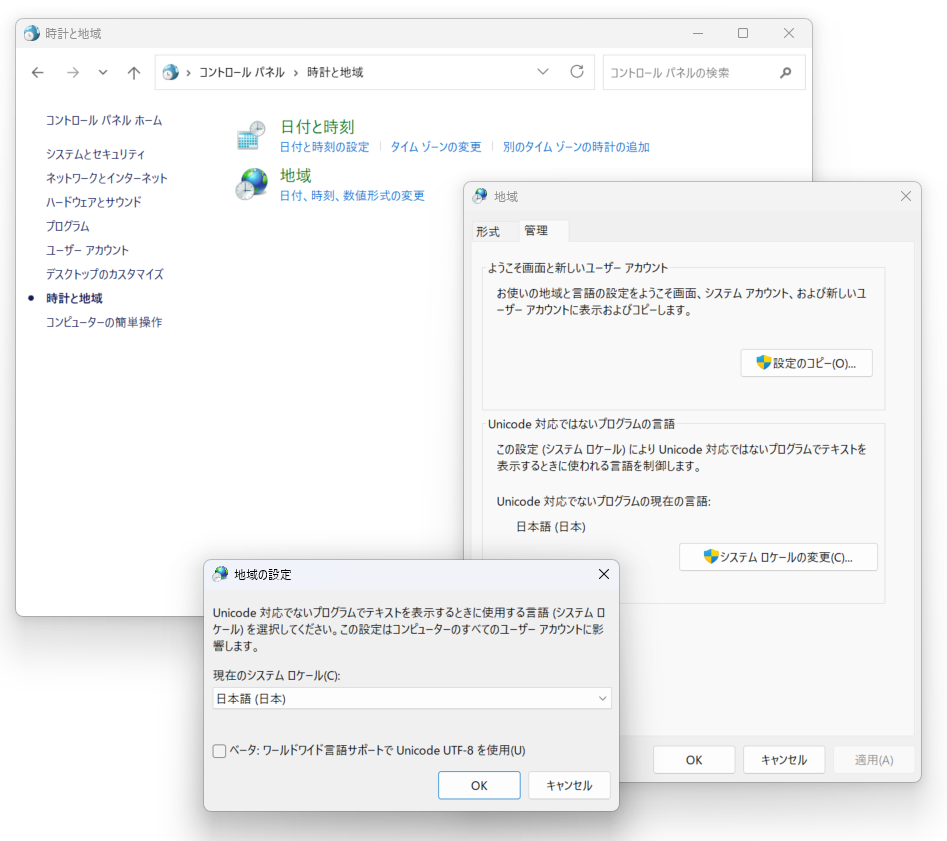Click the refresh icon beside the address bar
This screenshot has width=947, height=841.
(577, 72)
